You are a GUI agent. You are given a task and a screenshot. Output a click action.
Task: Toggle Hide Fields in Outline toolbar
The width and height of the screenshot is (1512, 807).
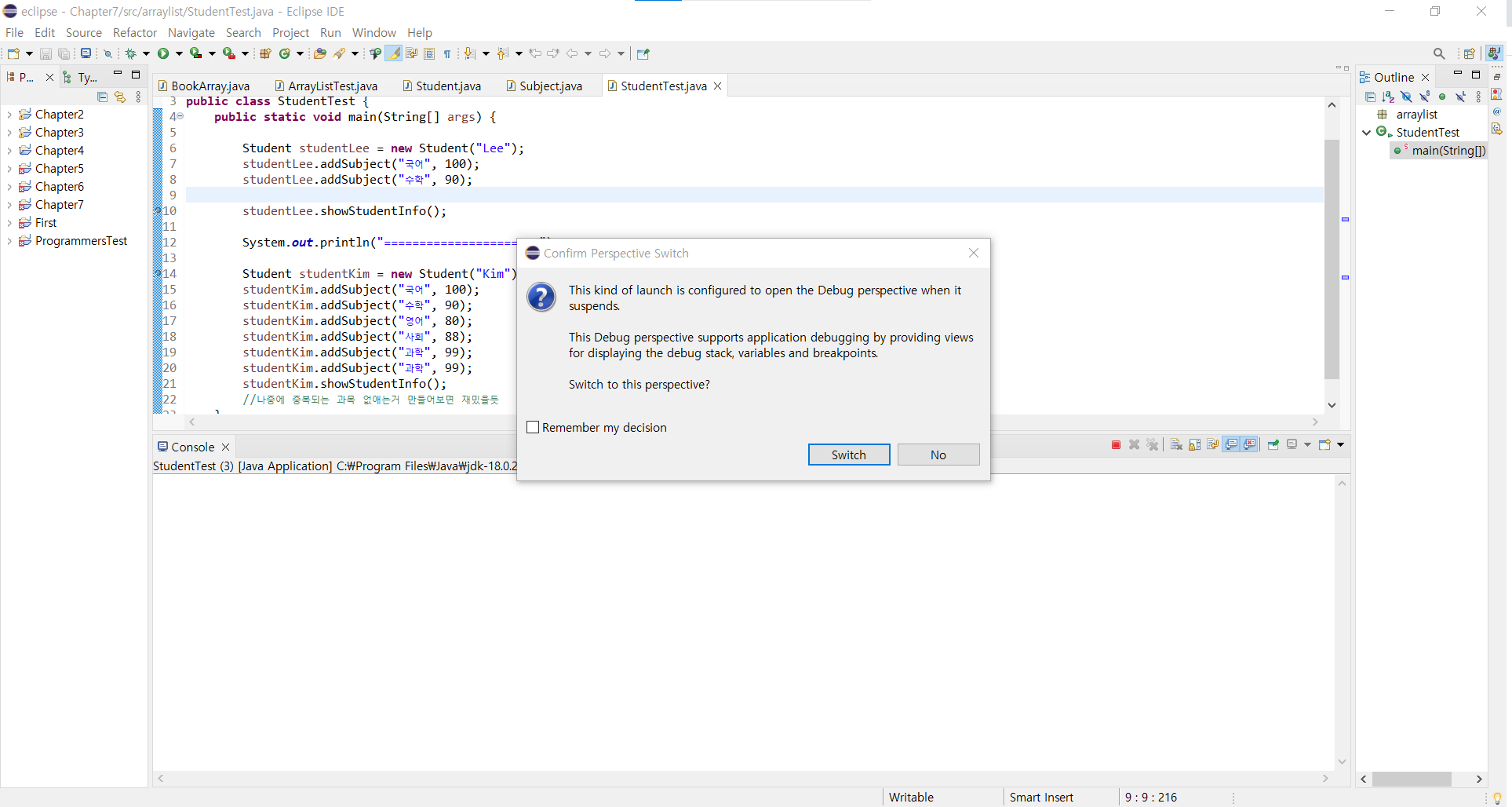click(x=1406, y=97)
